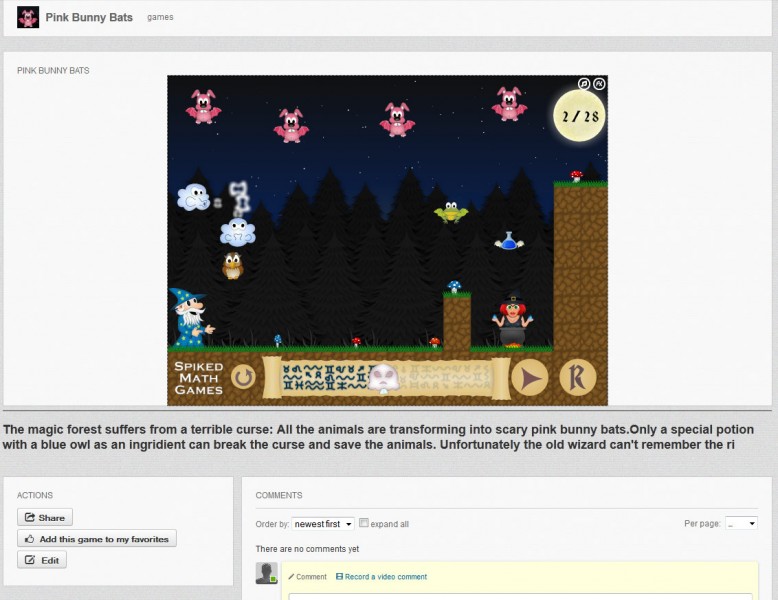Image resolution: width=778 pixels, height=600 pixels.
Task: Open the Per page dropdown
Action: pos(741,523)
